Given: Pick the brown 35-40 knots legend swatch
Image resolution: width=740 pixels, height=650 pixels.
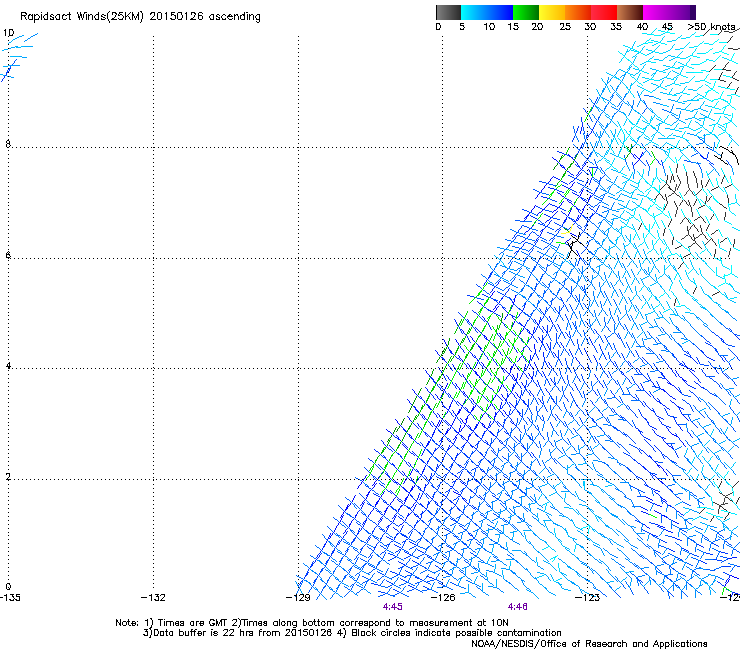Looking at the screenshot, I should [x=630, y=12].
